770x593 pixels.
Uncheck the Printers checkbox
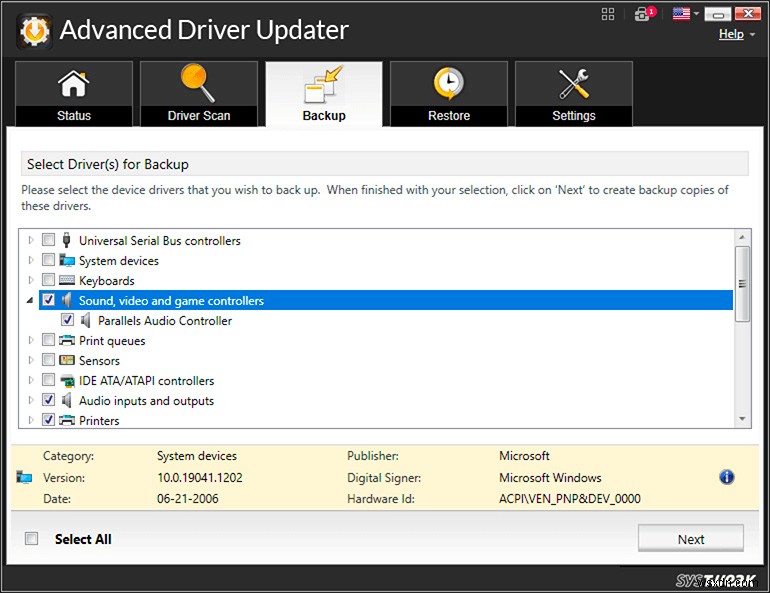click(x=48, y=420)
